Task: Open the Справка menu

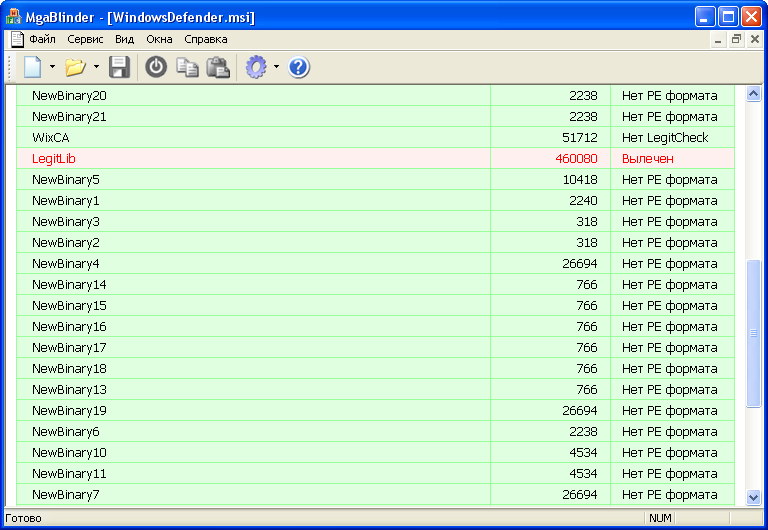Action: point(205,40)
